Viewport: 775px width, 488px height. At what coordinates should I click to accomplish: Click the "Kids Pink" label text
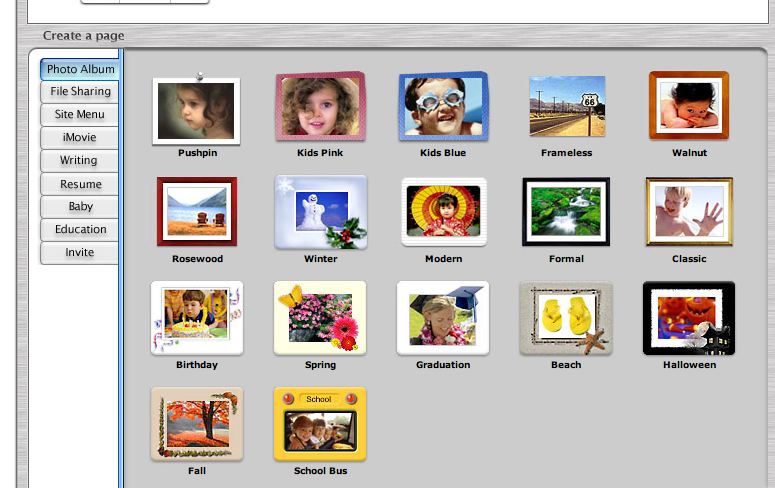click(x=320, y=153)
